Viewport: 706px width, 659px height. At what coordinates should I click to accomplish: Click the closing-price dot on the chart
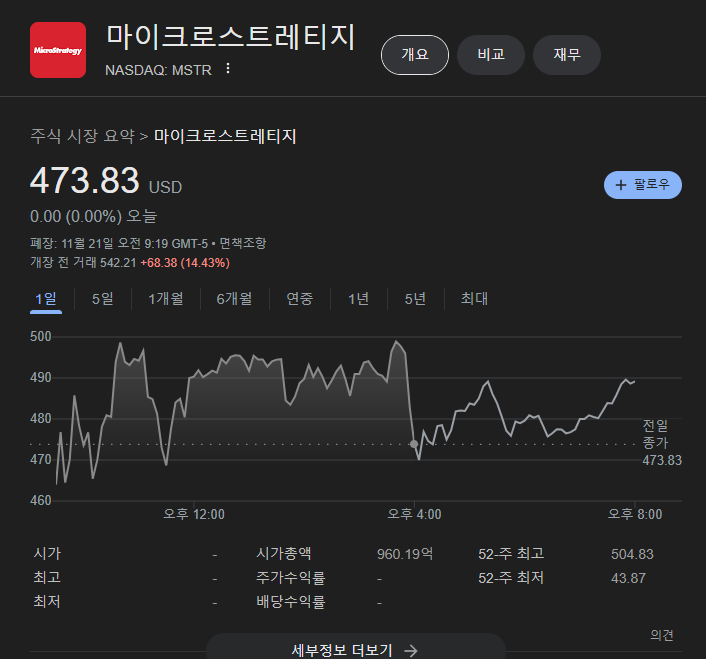(x=414, y=444)
